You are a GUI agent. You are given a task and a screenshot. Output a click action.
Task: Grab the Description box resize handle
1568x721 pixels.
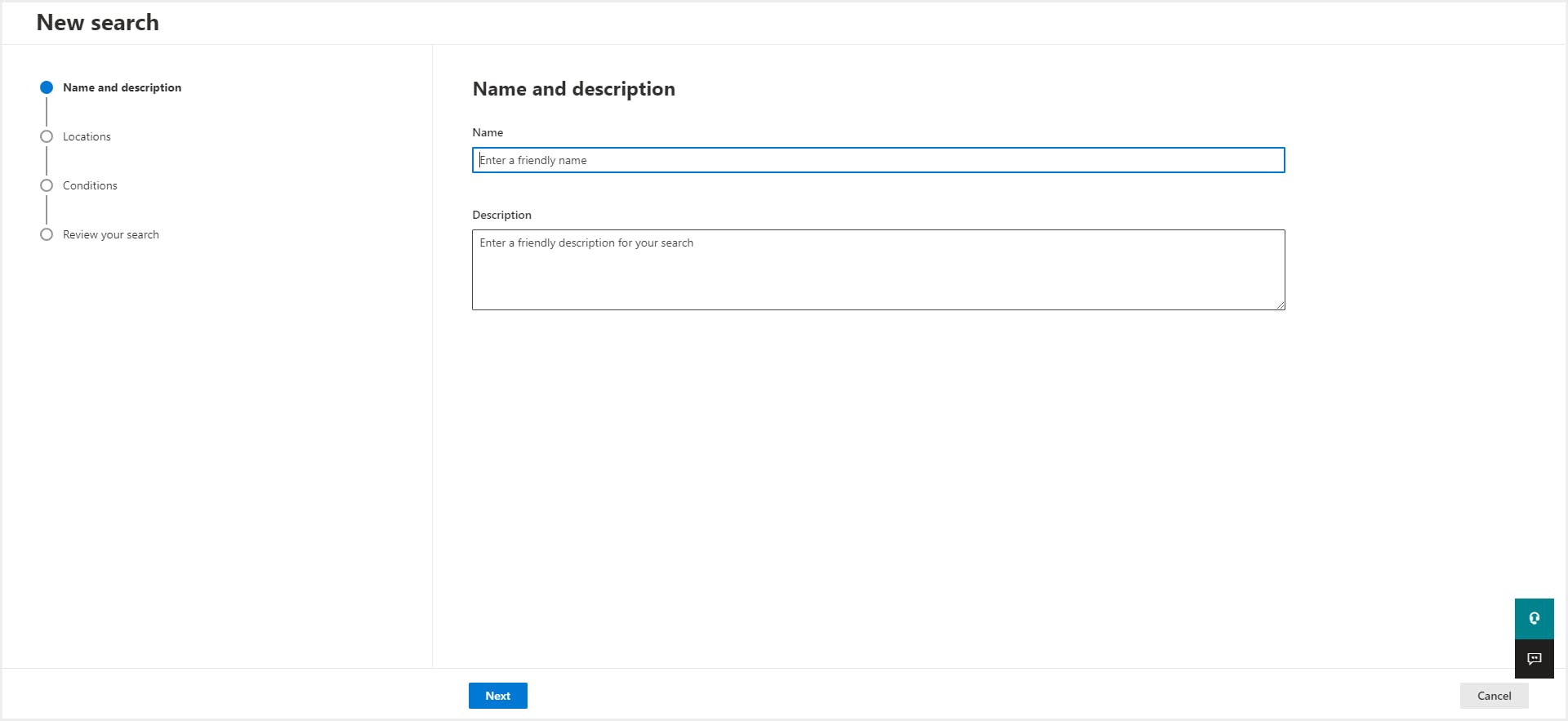pyautogui.click(x=1280, y=305)
